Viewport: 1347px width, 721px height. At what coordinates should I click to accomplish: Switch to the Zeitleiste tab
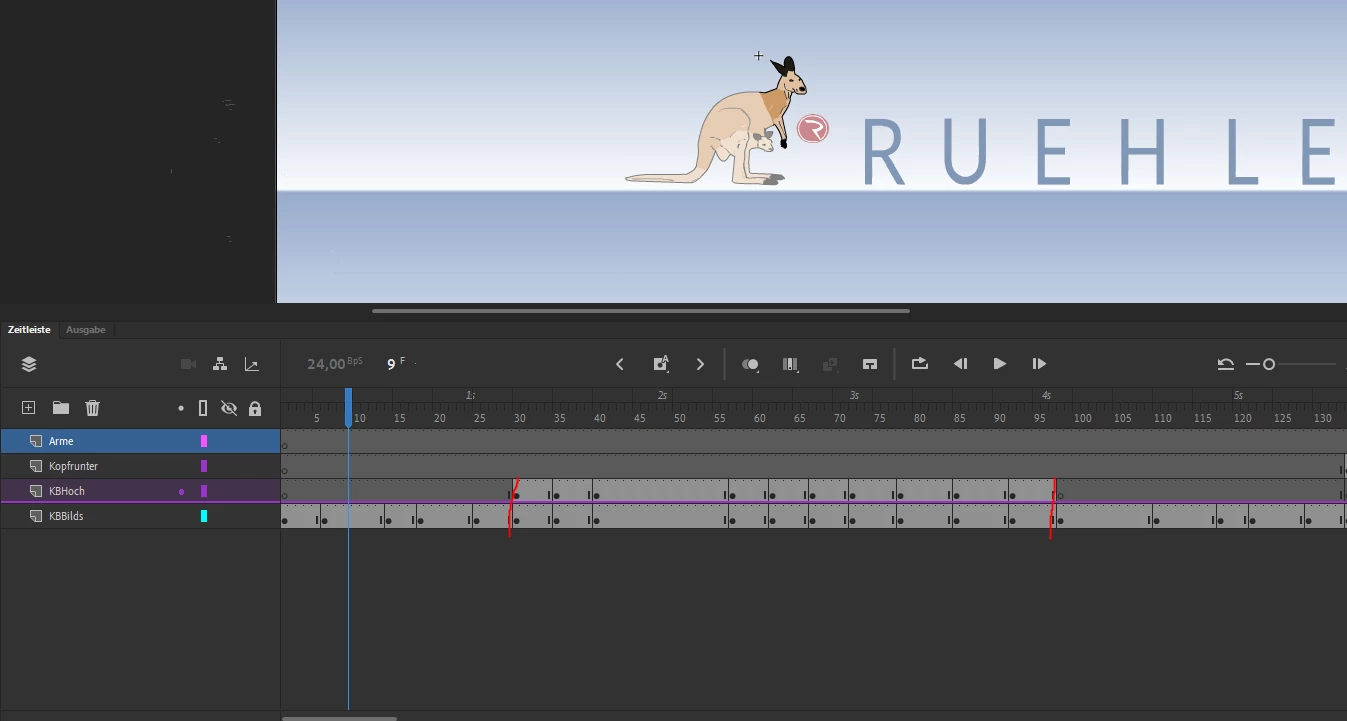pyautogui.click(x=29, y=329)
